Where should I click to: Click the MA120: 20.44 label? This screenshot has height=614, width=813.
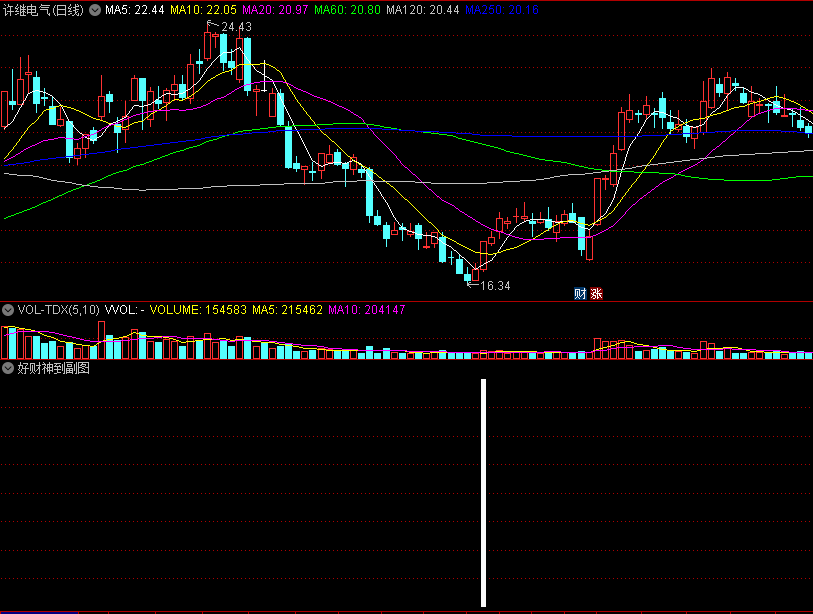click(423, 10)
